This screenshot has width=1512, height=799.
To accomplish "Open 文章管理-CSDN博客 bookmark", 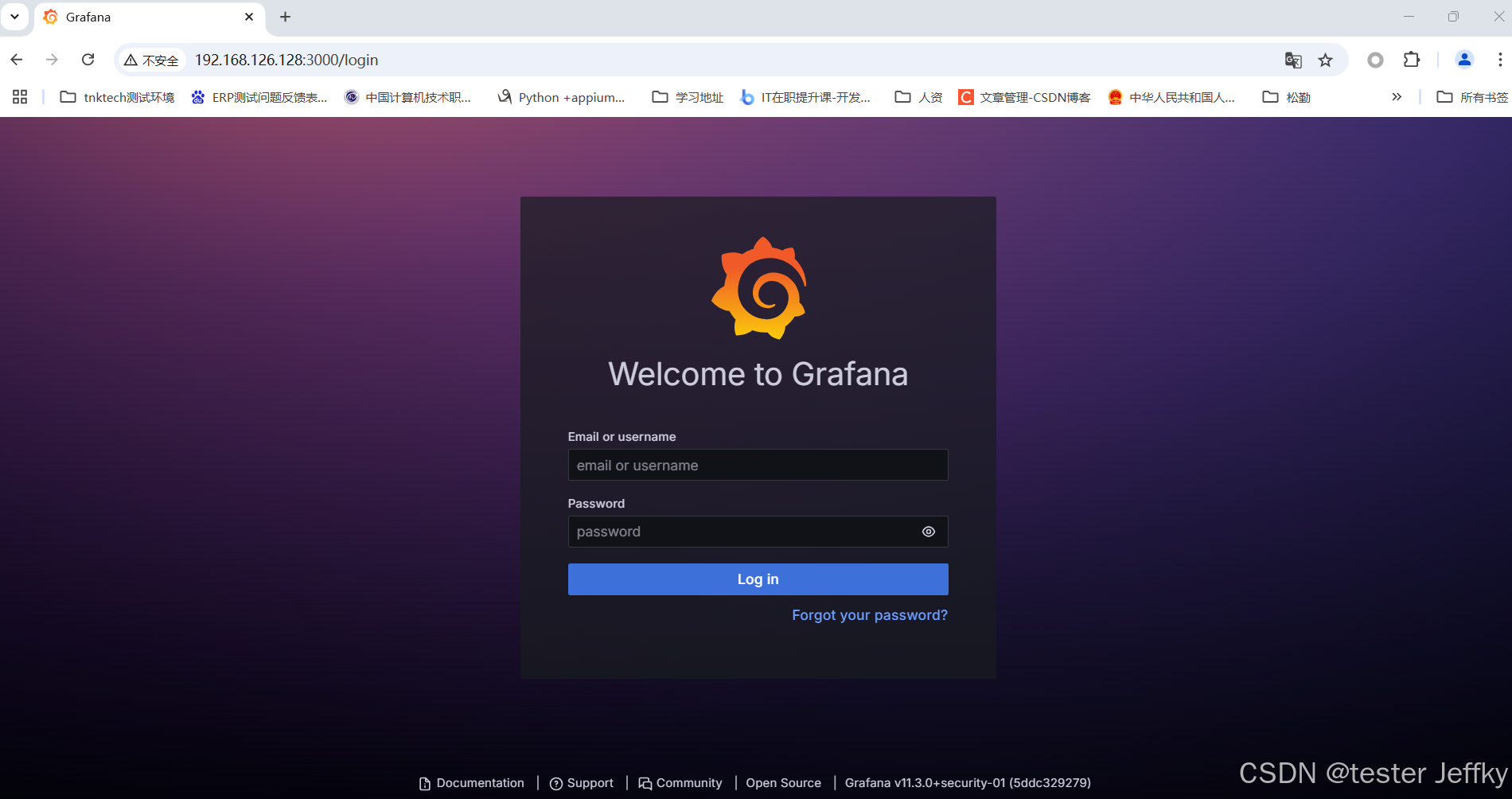I will pos(1025,97).
